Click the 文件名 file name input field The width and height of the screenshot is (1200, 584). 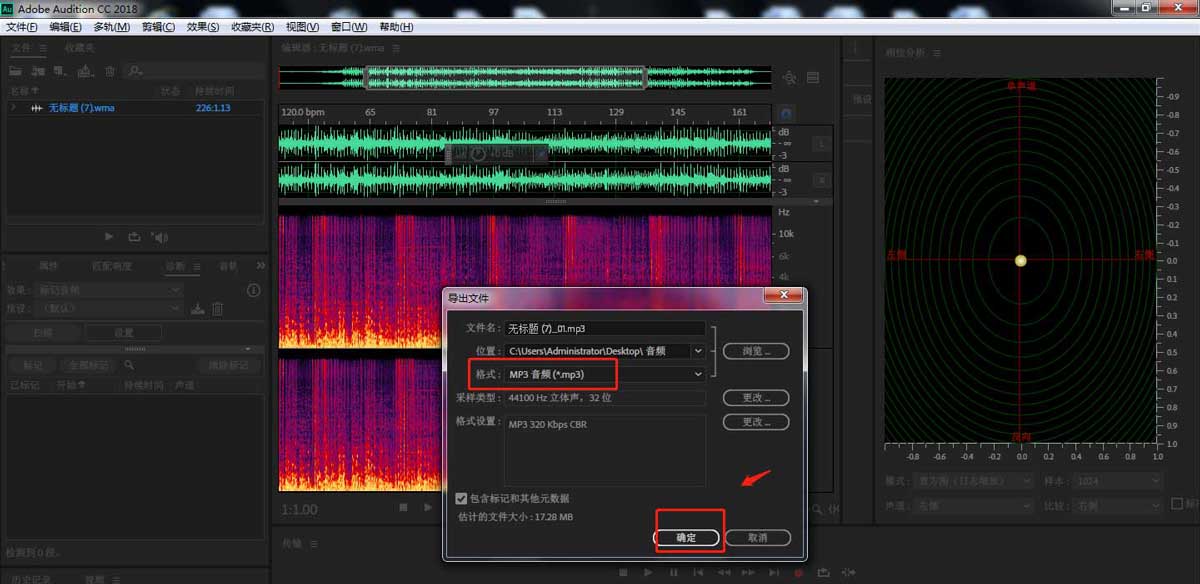[605, 328]
